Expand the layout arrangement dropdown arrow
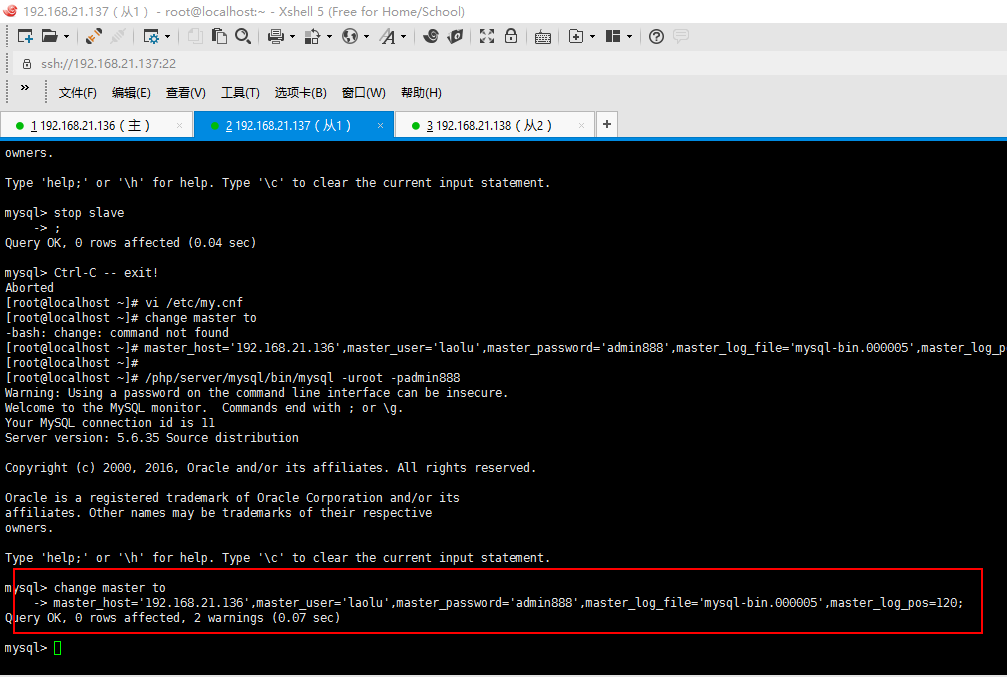Viewport: 1007px width, 677px height. tap(630, 37)
